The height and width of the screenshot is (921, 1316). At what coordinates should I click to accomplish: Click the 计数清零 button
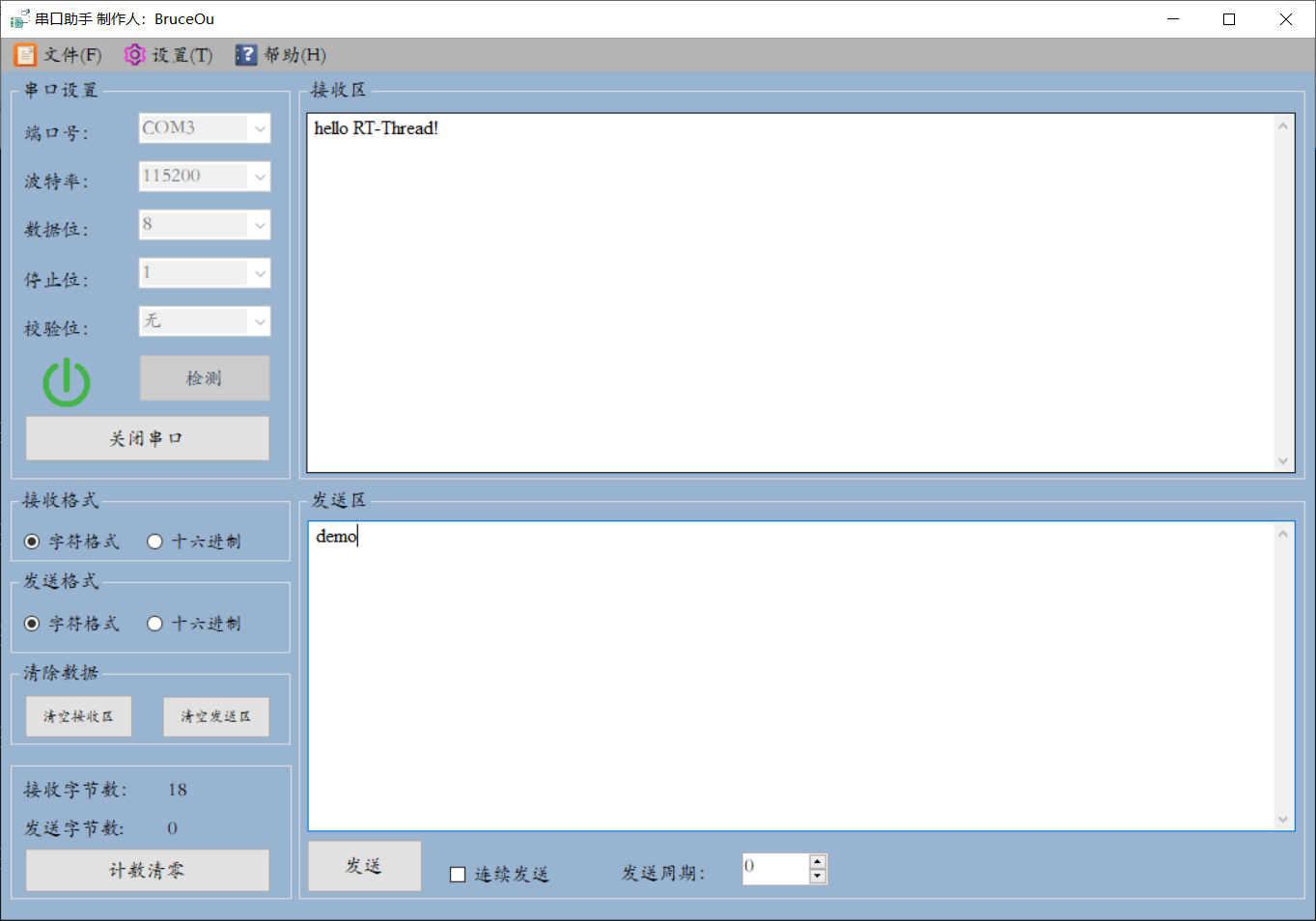coord(147,870)
